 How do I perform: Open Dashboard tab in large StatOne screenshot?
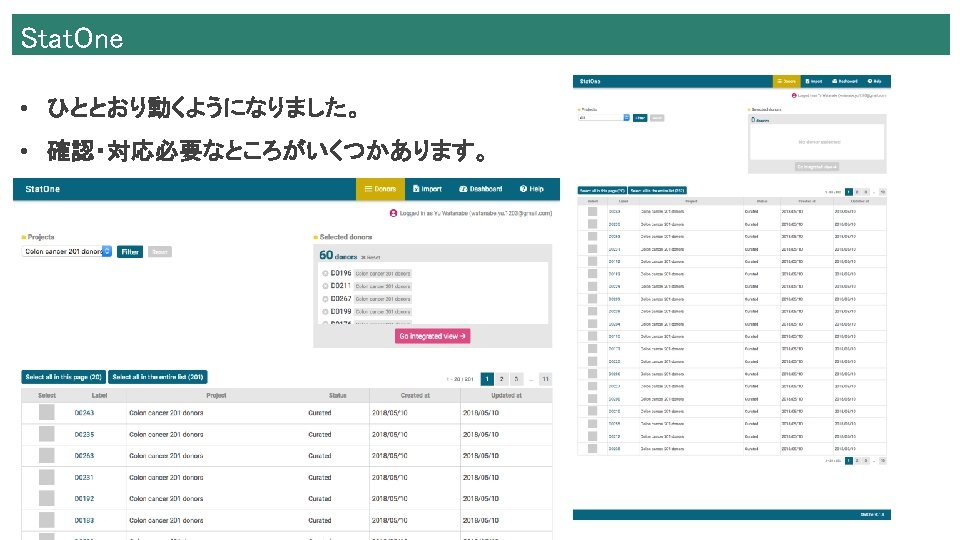click(x=481, y=189)
